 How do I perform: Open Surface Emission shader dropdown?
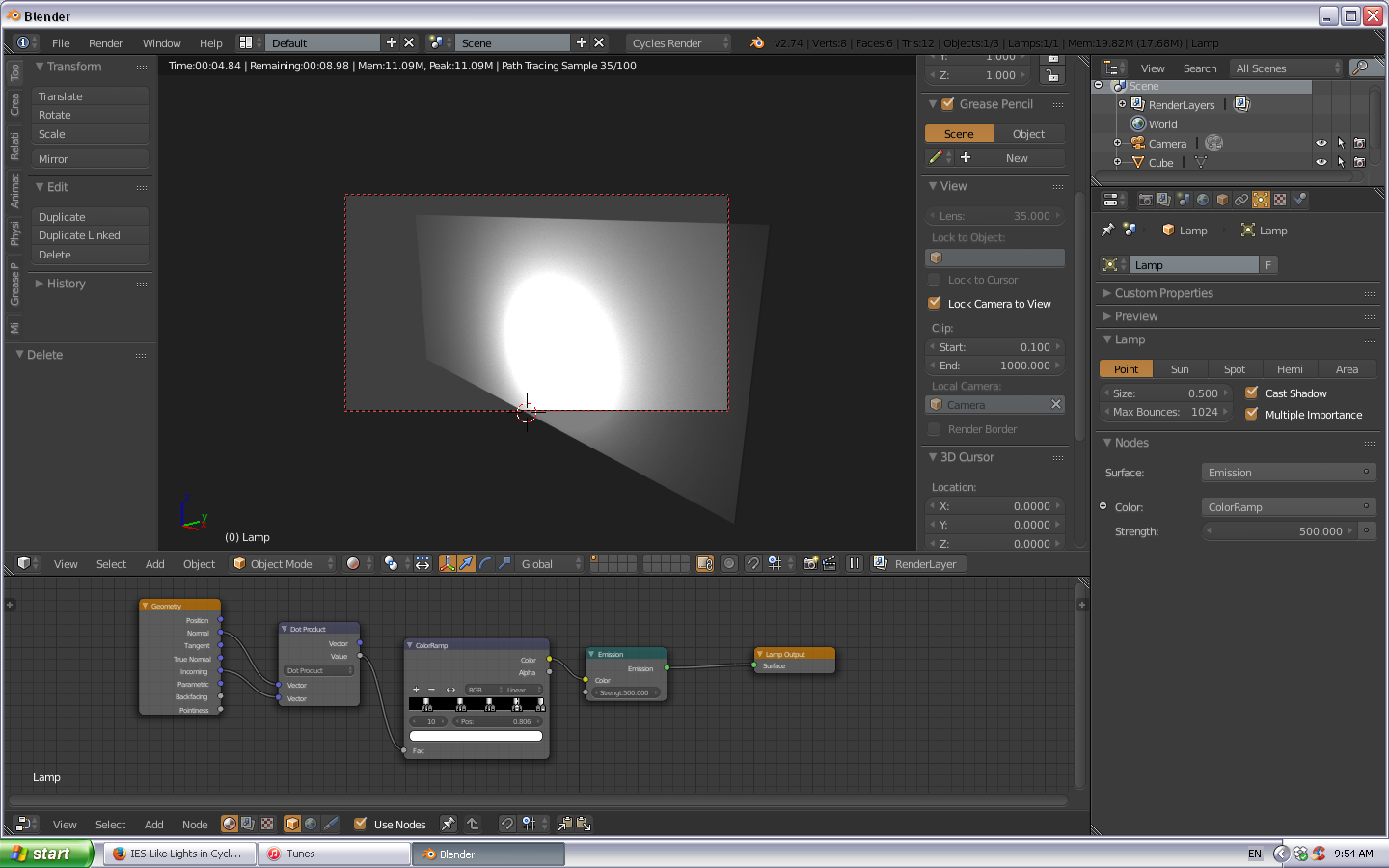[1289, 473]
